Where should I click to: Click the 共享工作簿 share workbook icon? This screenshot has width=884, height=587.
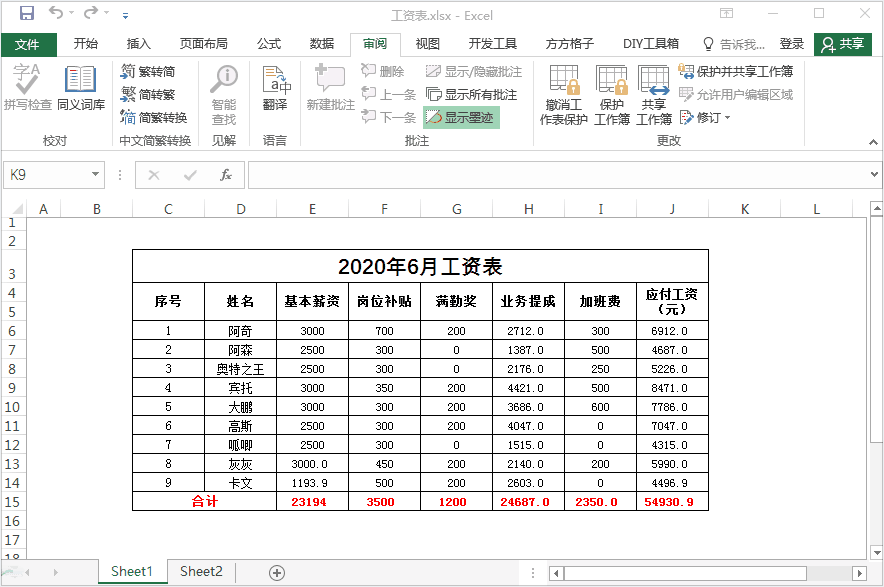[x=653, y=95]
